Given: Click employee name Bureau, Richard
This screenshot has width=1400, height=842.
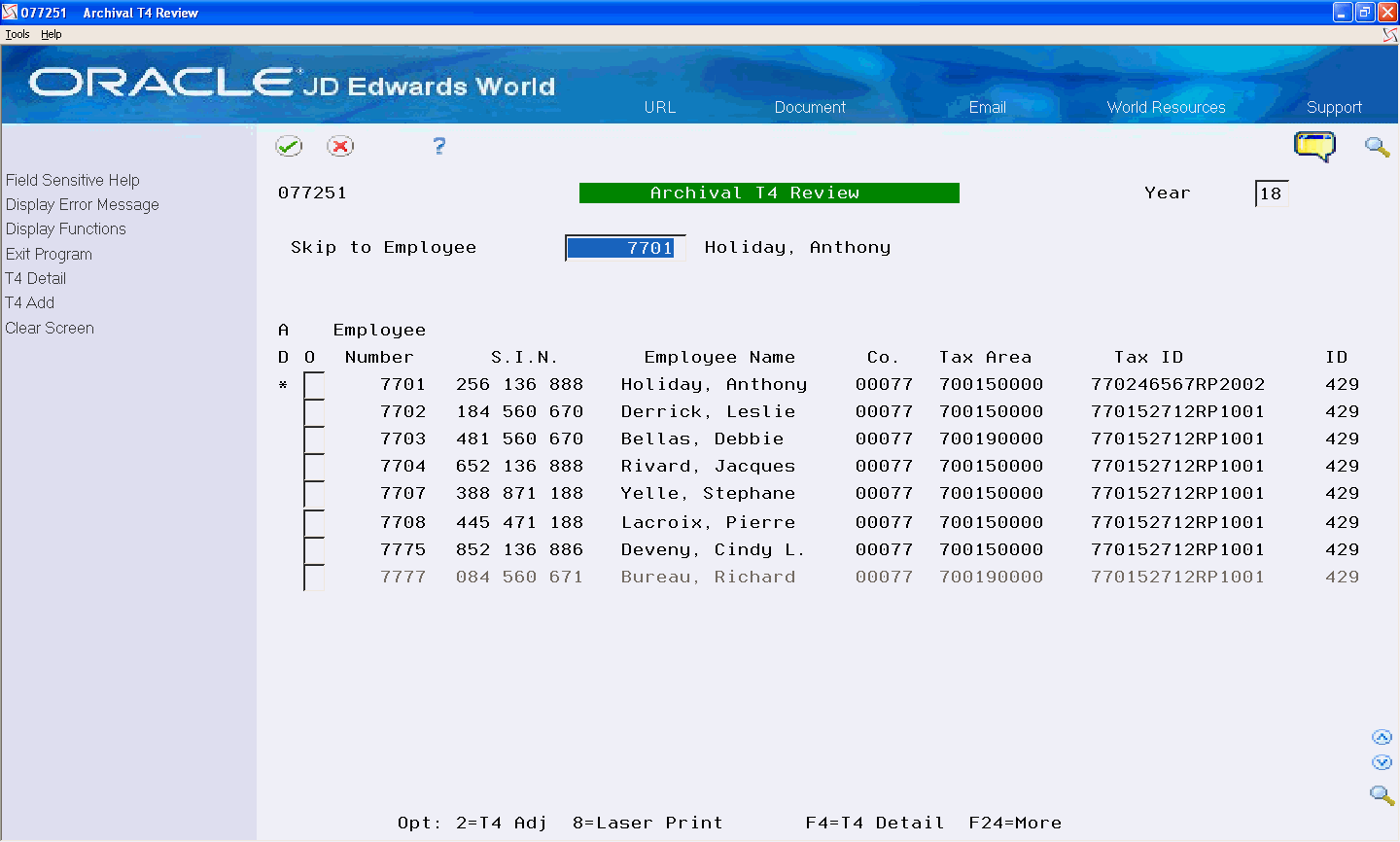Looking at the screenshot, I should [x=708, y=578].
